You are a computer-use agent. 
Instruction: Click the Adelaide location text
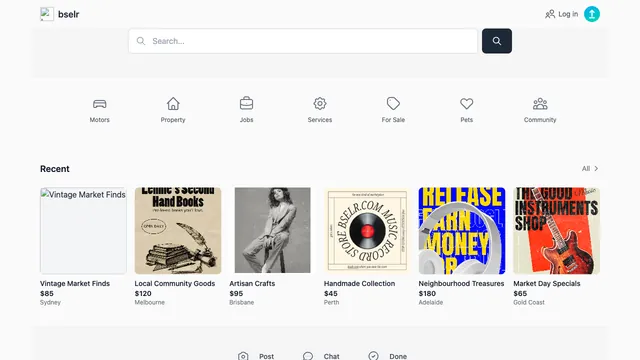[x=431, y=302]
